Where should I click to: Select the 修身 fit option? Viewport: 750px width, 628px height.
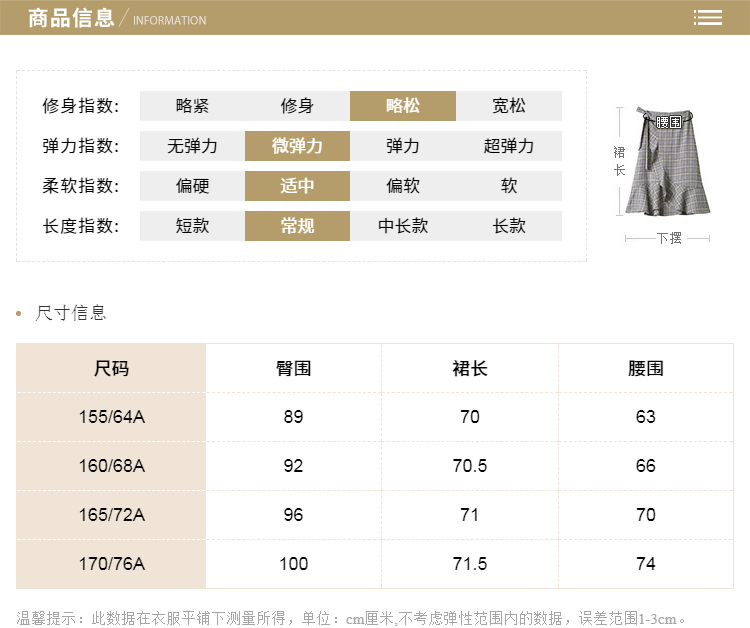(x=297, y=106)
